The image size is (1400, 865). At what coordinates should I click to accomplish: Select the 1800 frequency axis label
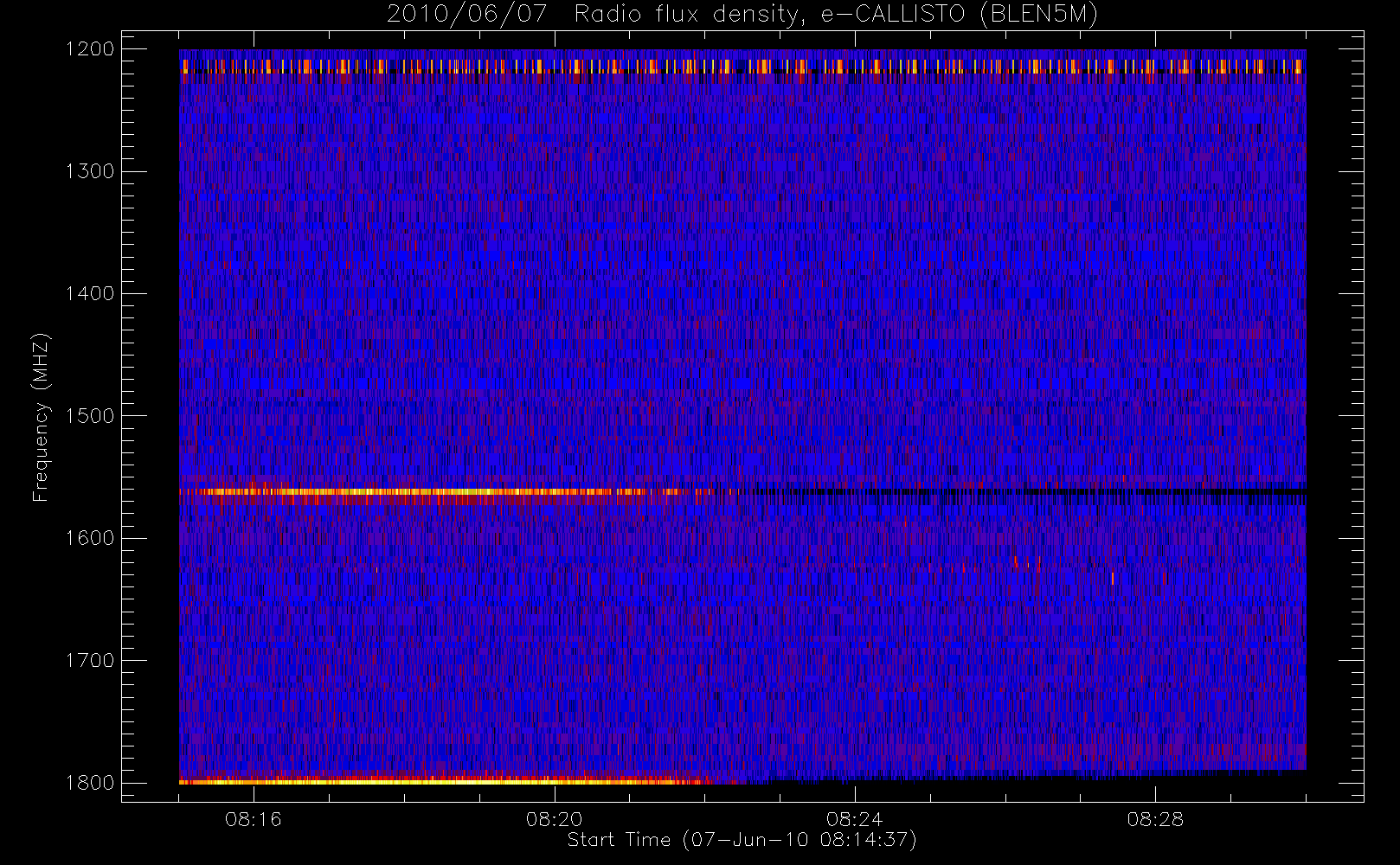(x=90, y=783)
